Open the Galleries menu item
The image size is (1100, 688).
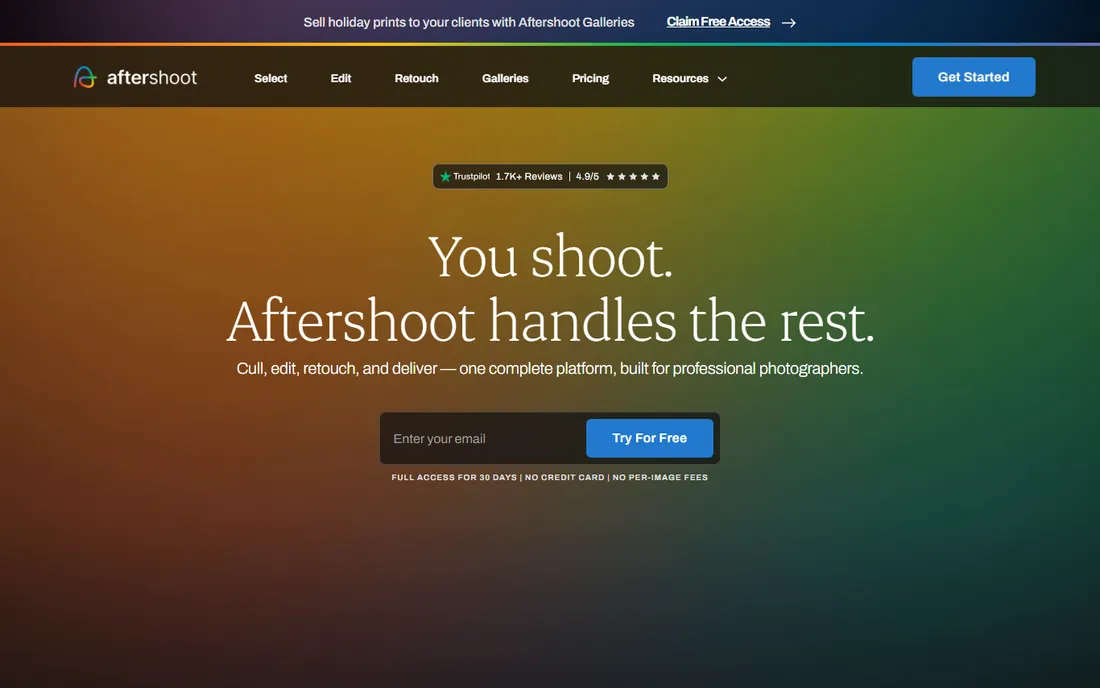(505, 79)
